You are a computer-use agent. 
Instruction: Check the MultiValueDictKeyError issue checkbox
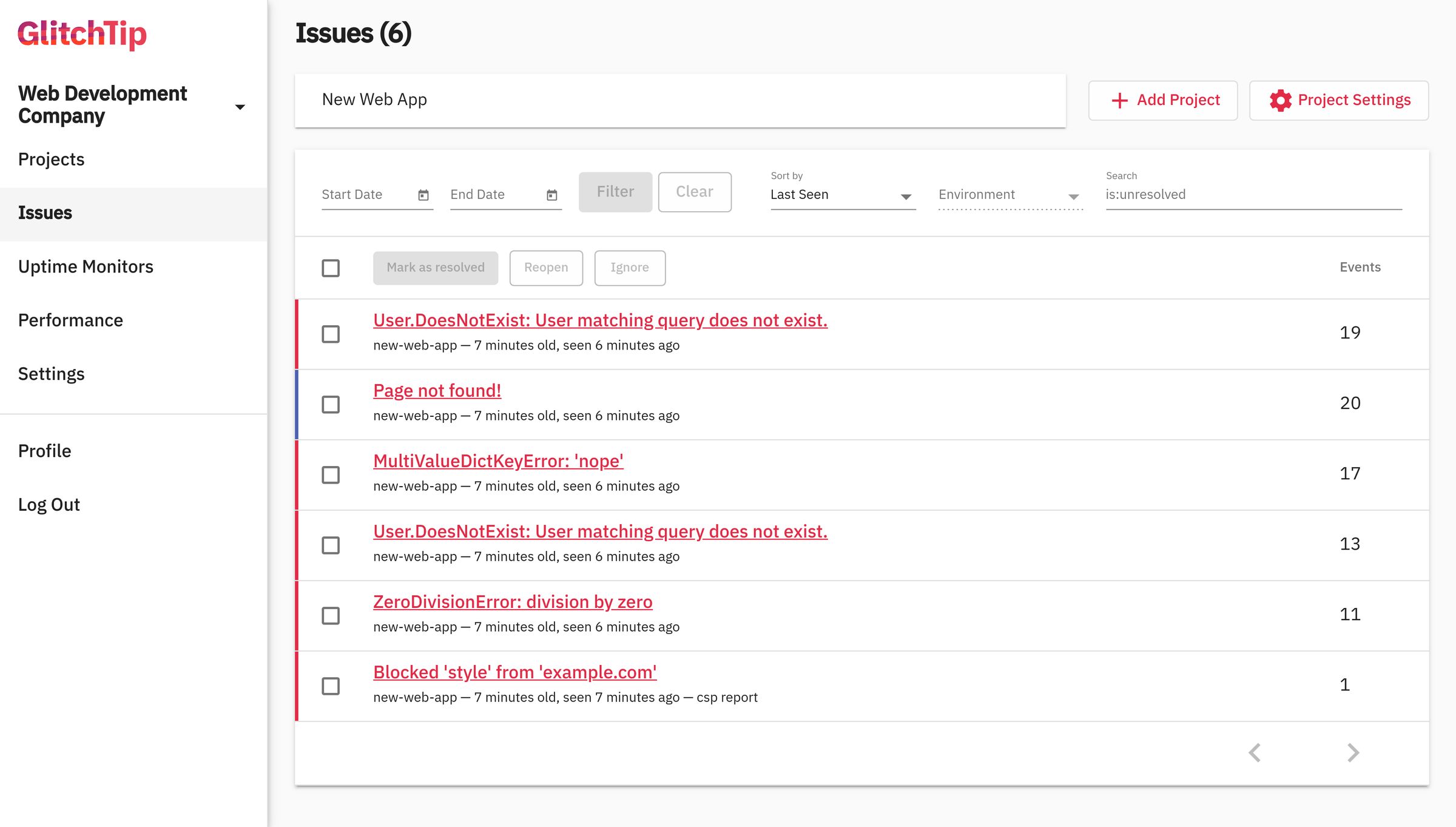[x=331, y=475]
